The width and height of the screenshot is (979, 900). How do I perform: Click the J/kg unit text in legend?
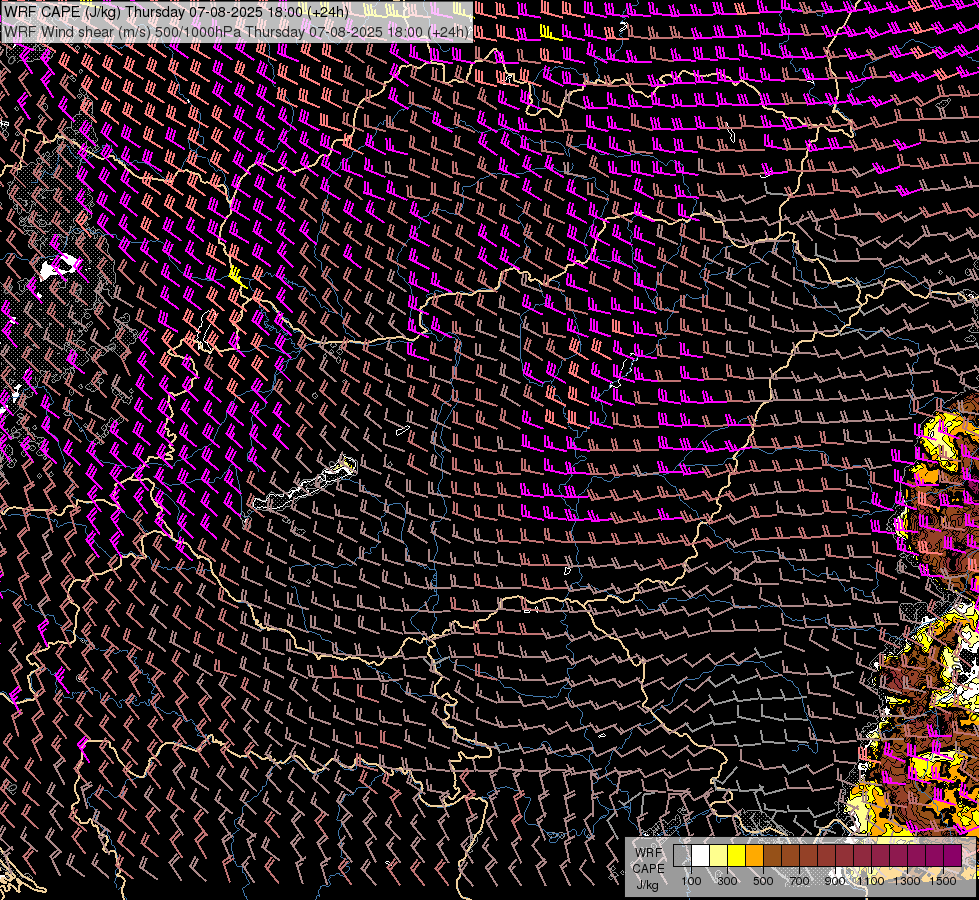(x=647, y=885)
